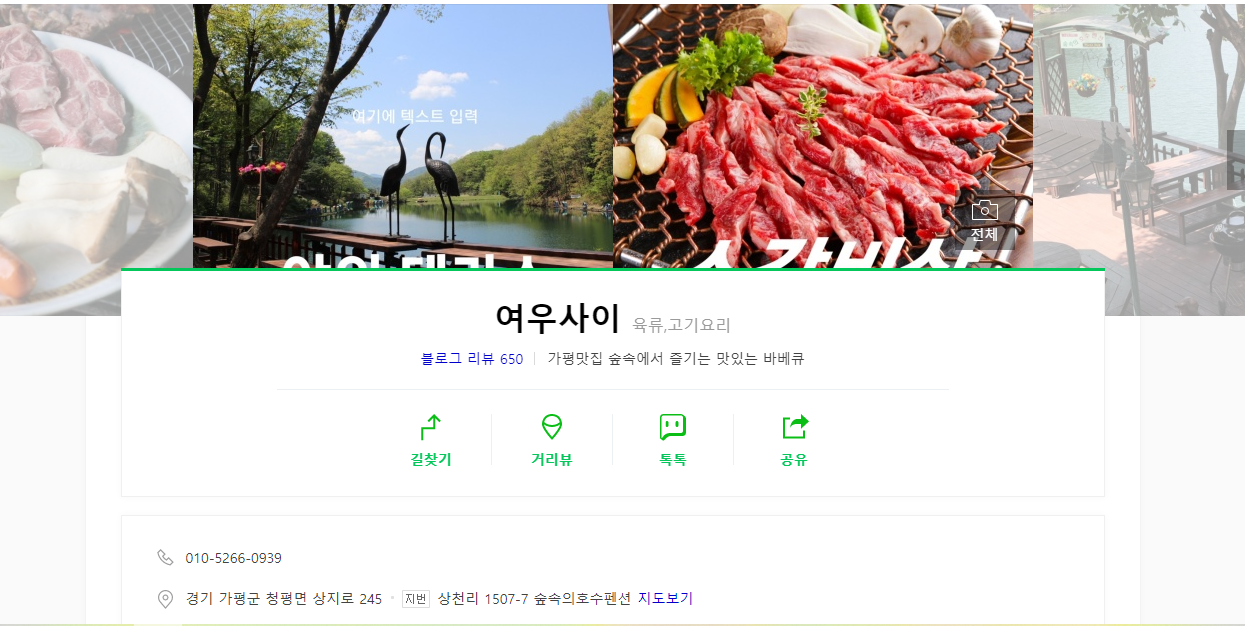Screen dimensions: 1245x626
Task: Click the 공유 text label
Action: 794,459
